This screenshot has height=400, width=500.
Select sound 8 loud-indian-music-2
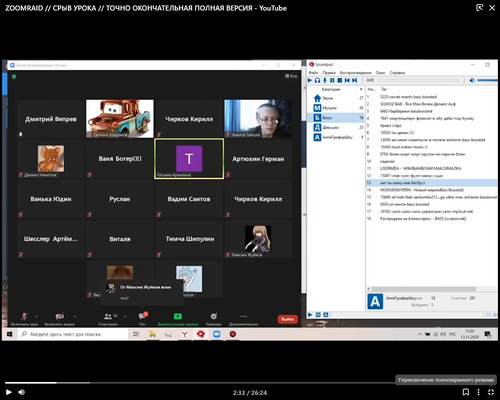[x=432, y=147]
